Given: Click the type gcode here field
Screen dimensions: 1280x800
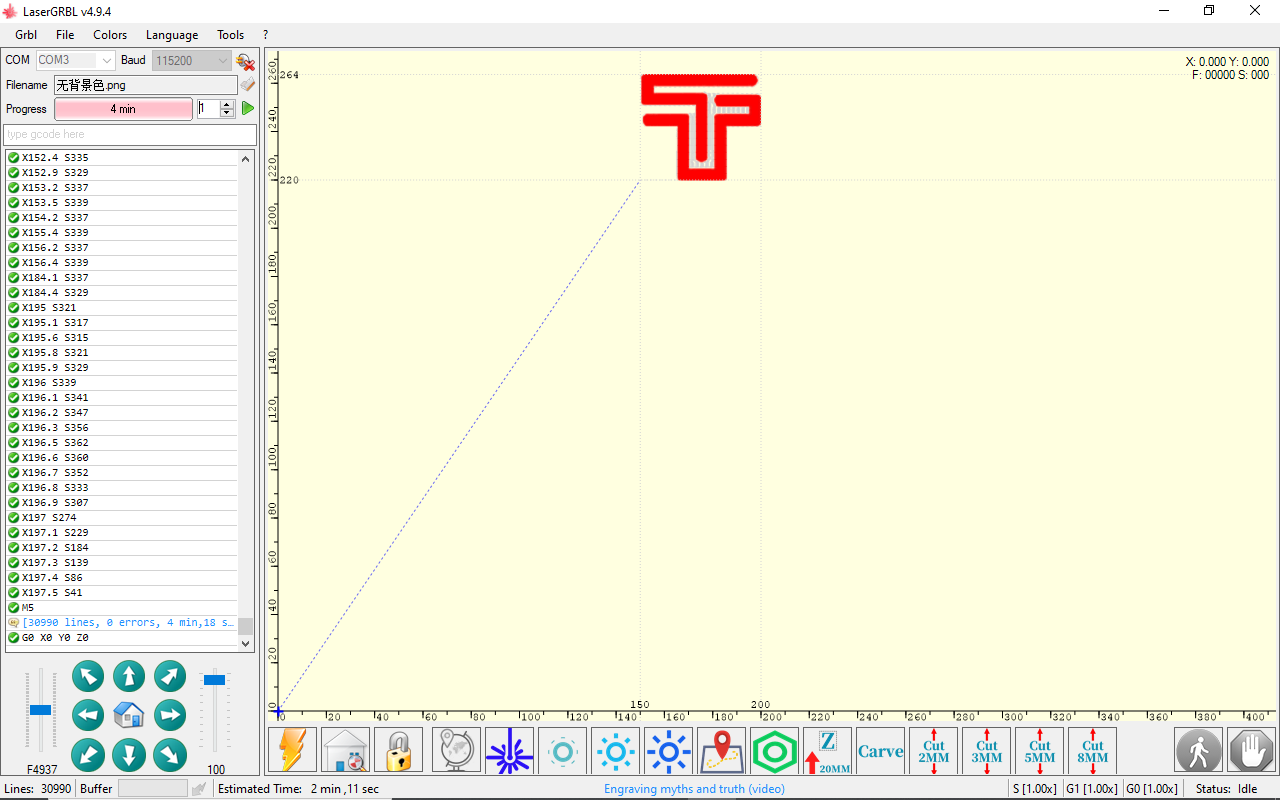Looking at the screenshot, I should [x=130, y=134].
